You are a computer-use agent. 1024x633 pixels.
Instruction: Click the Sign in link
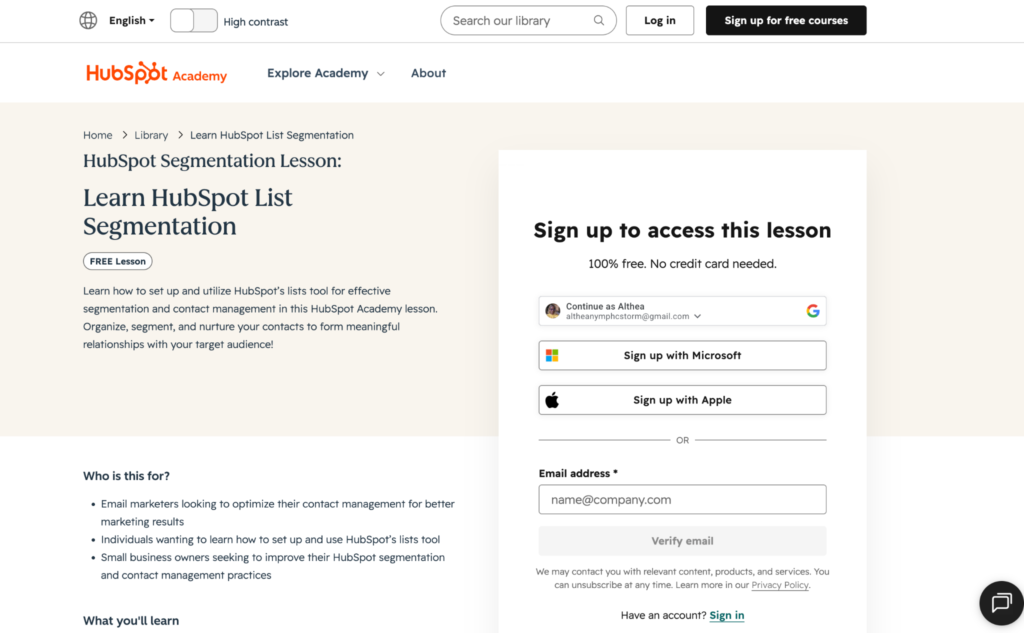[726, 615]
